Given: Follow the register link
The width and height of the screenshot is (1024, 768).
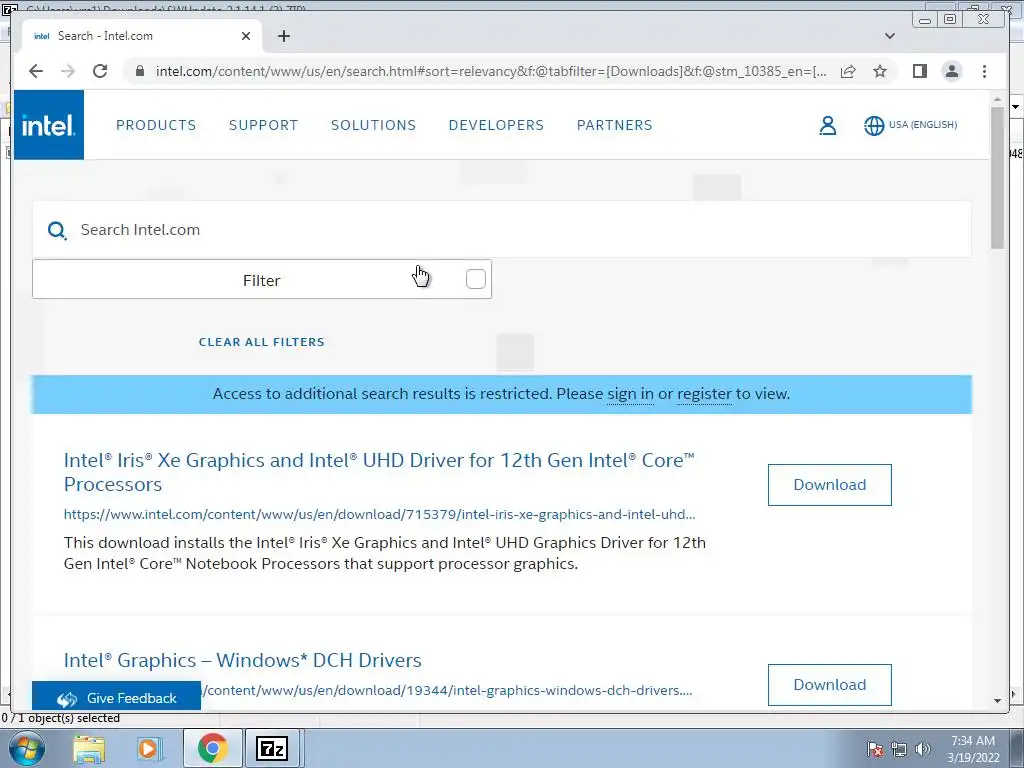Looking at the screenshot, I should pyautogui.click(x=704, y=394).
